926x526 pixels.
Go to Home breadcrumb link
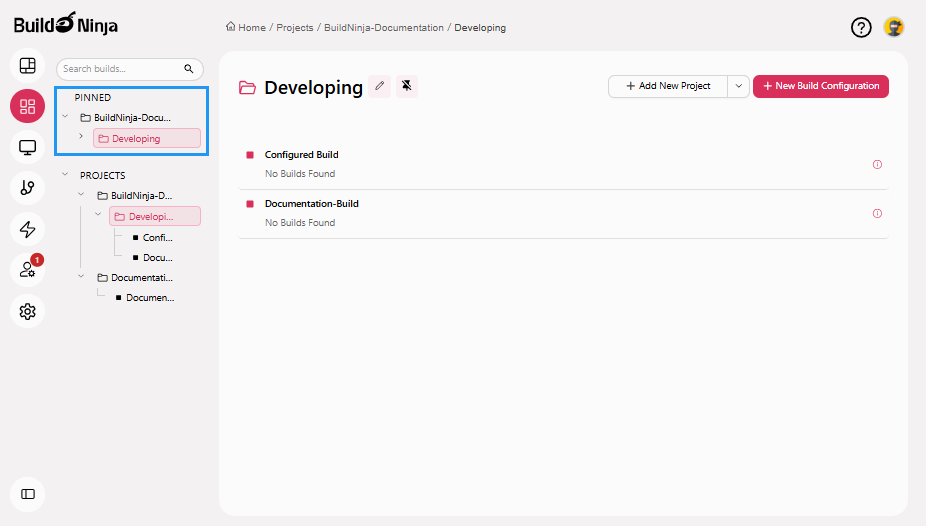(x=252, y=28)
